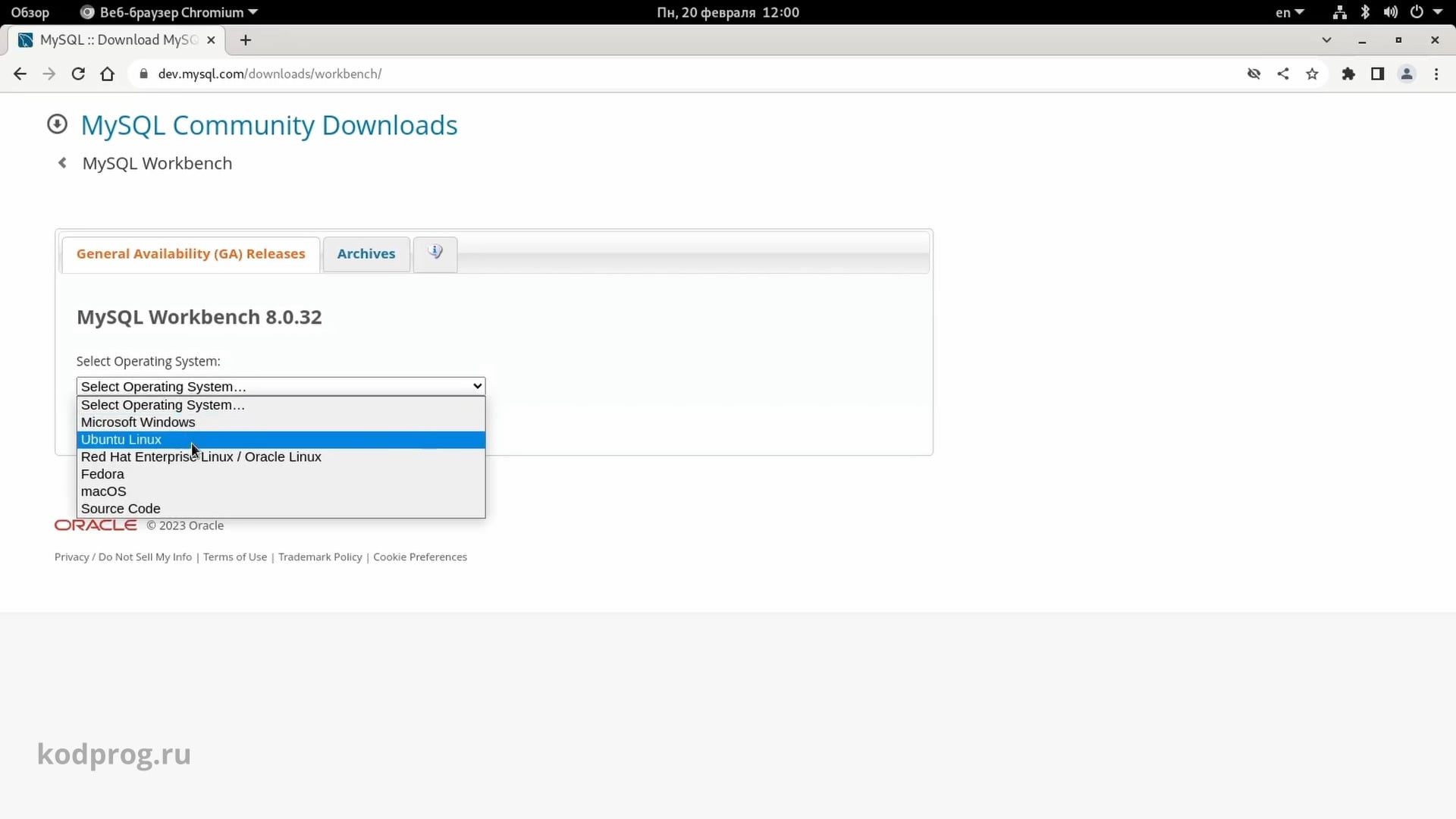The image size is (1456, 819).
Task: Open network status indicator in top bar
Action: click(x=1340, y=12)
